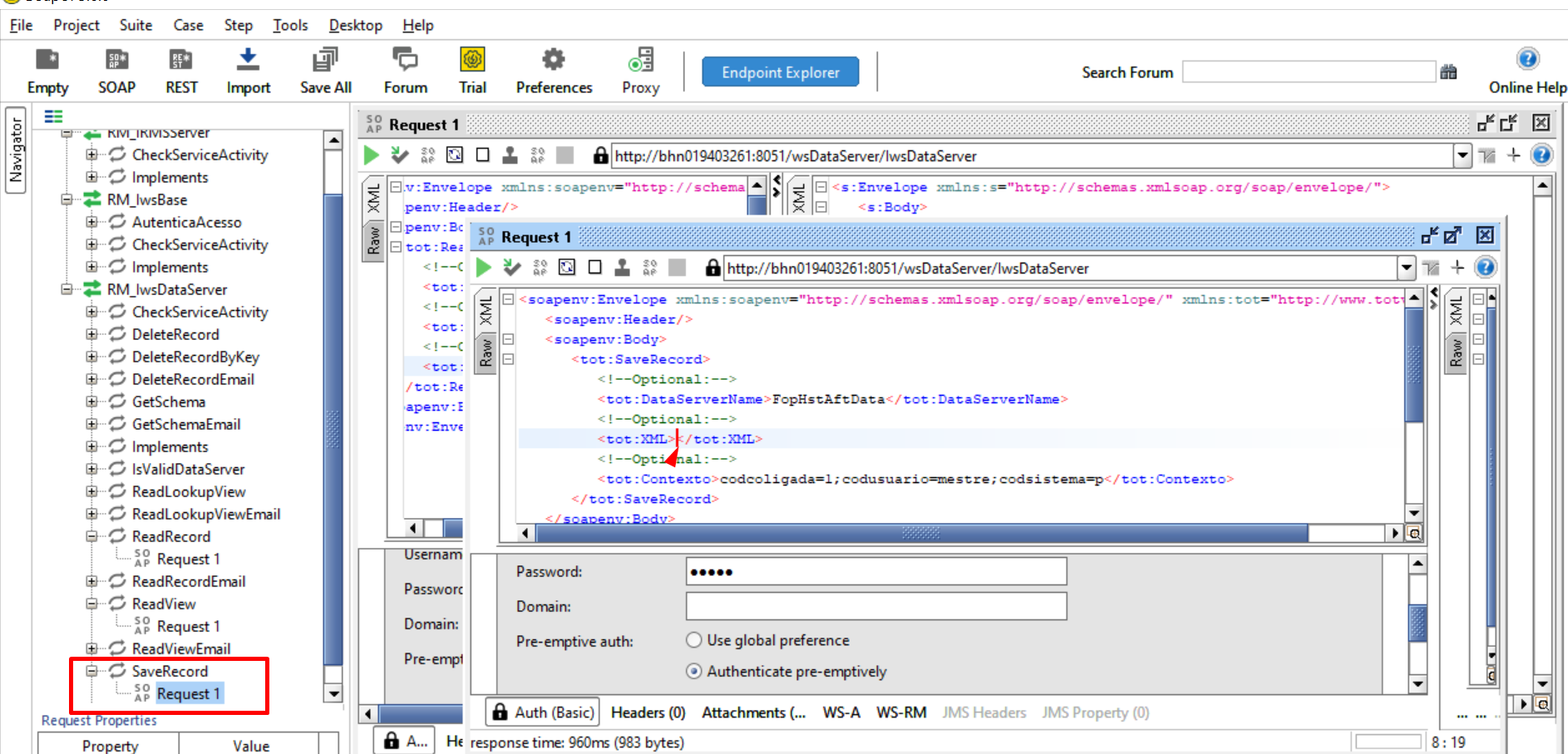
Task: Collapse the SaveRecord tree node
Action: click(x=91, y=671)
